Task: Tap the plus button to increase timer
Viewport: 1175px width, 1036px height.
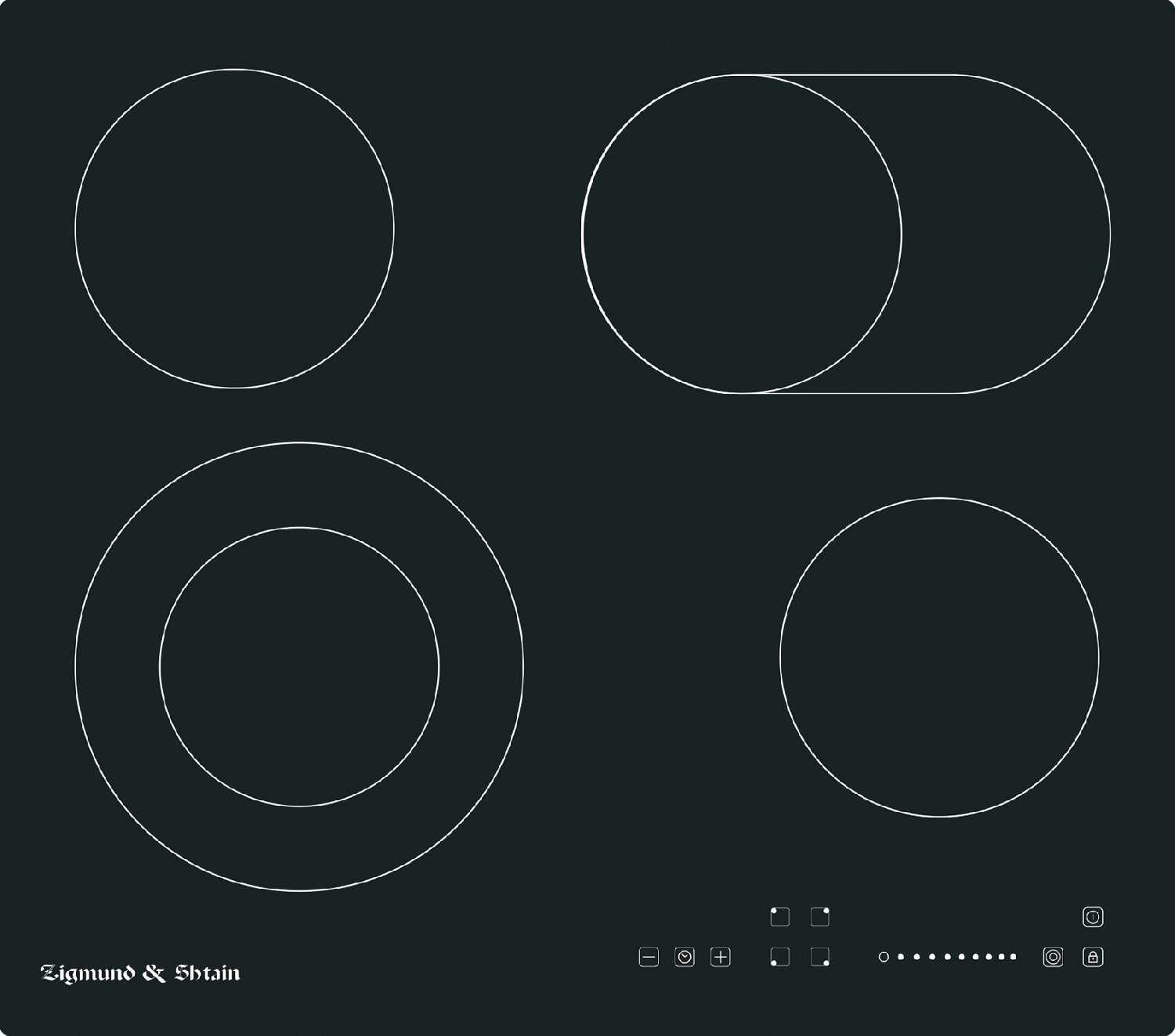Action: click(x=721, y=957)
